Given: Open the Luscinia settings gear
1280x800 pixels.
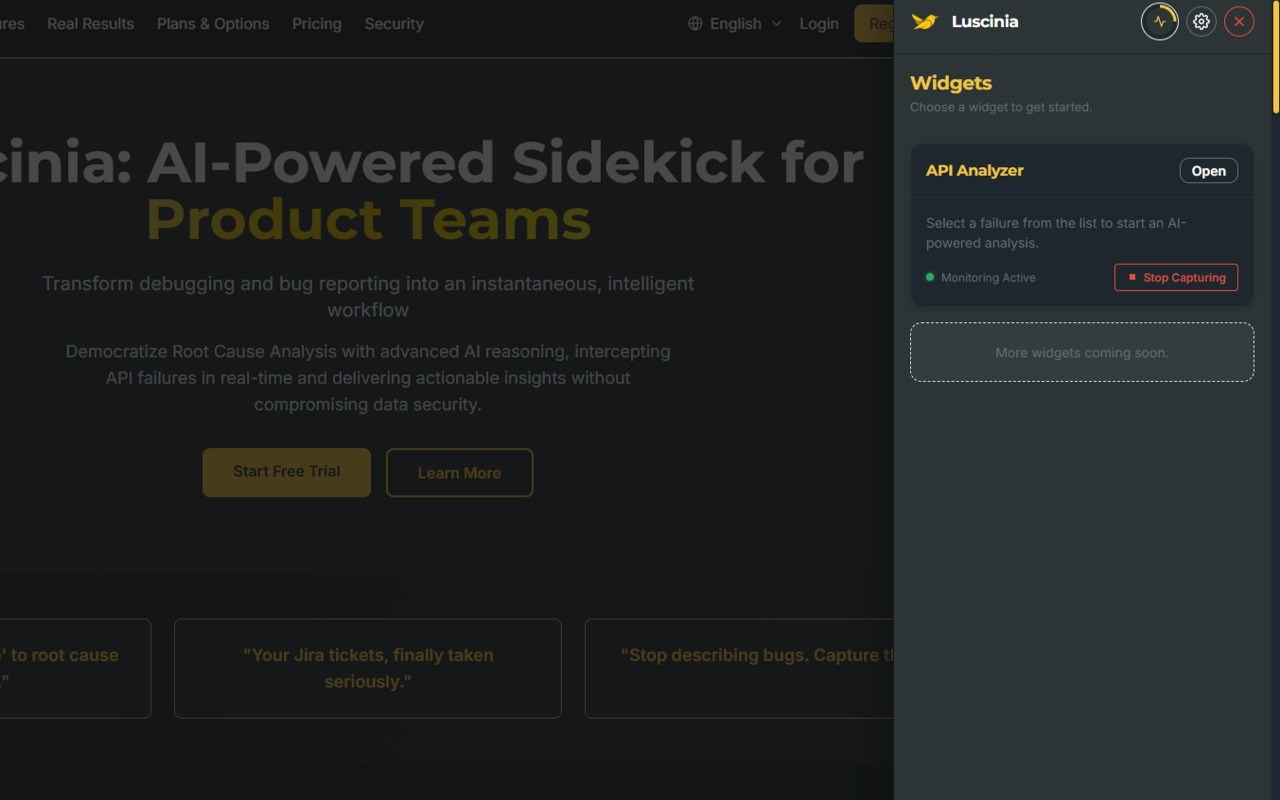Looking at the screenshot, I should click(1201, 21).
